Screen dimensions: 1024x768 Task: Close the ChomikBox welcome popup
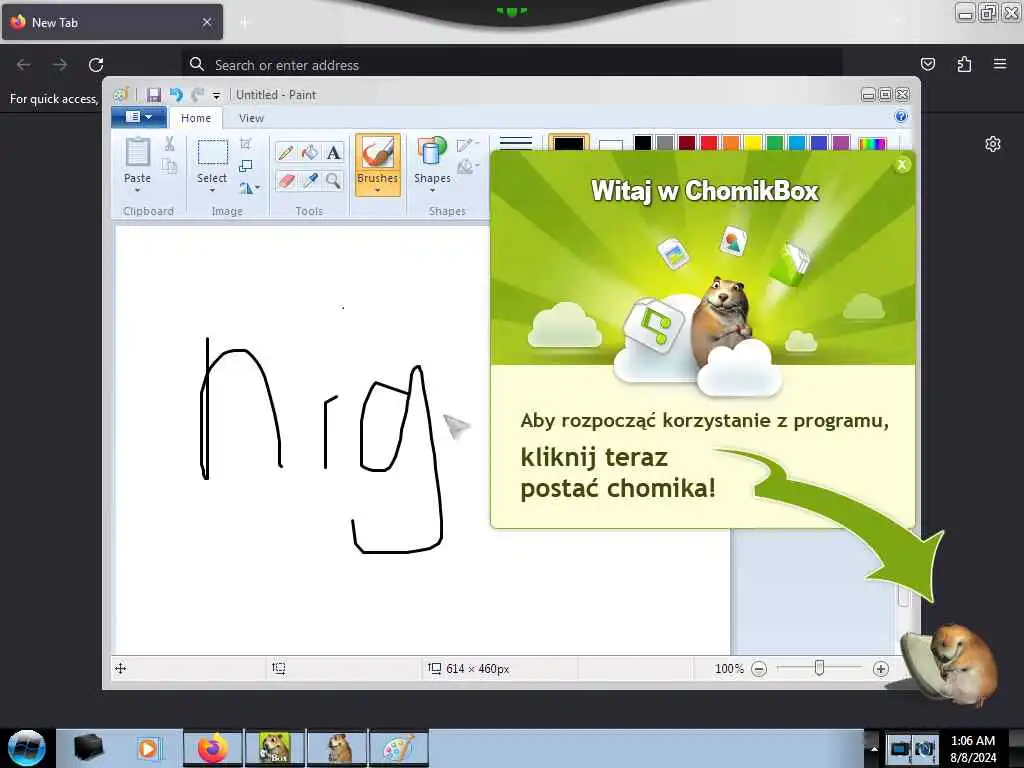(902, 165)
